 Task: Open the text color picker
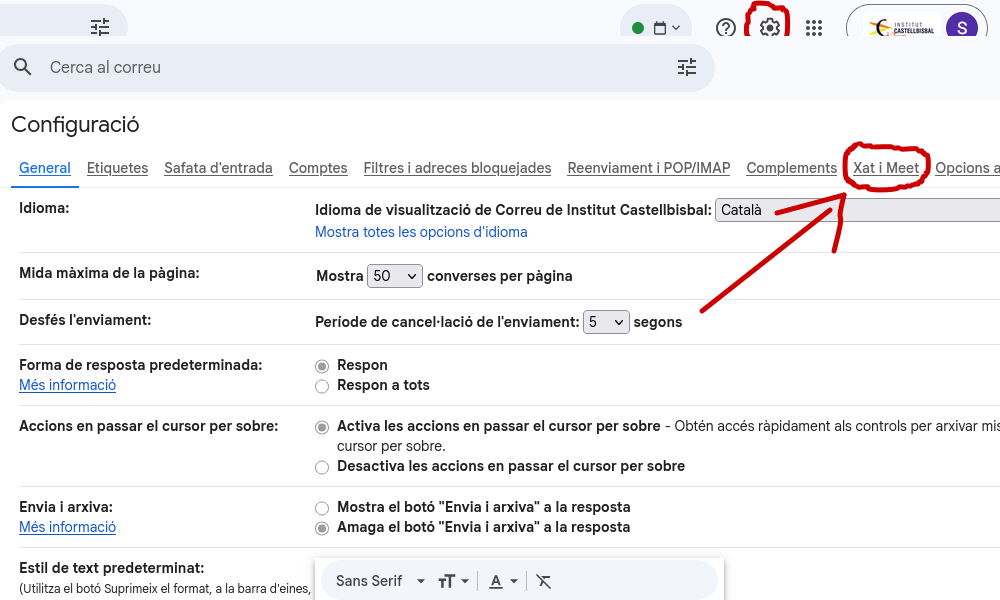tap(503, 581)
